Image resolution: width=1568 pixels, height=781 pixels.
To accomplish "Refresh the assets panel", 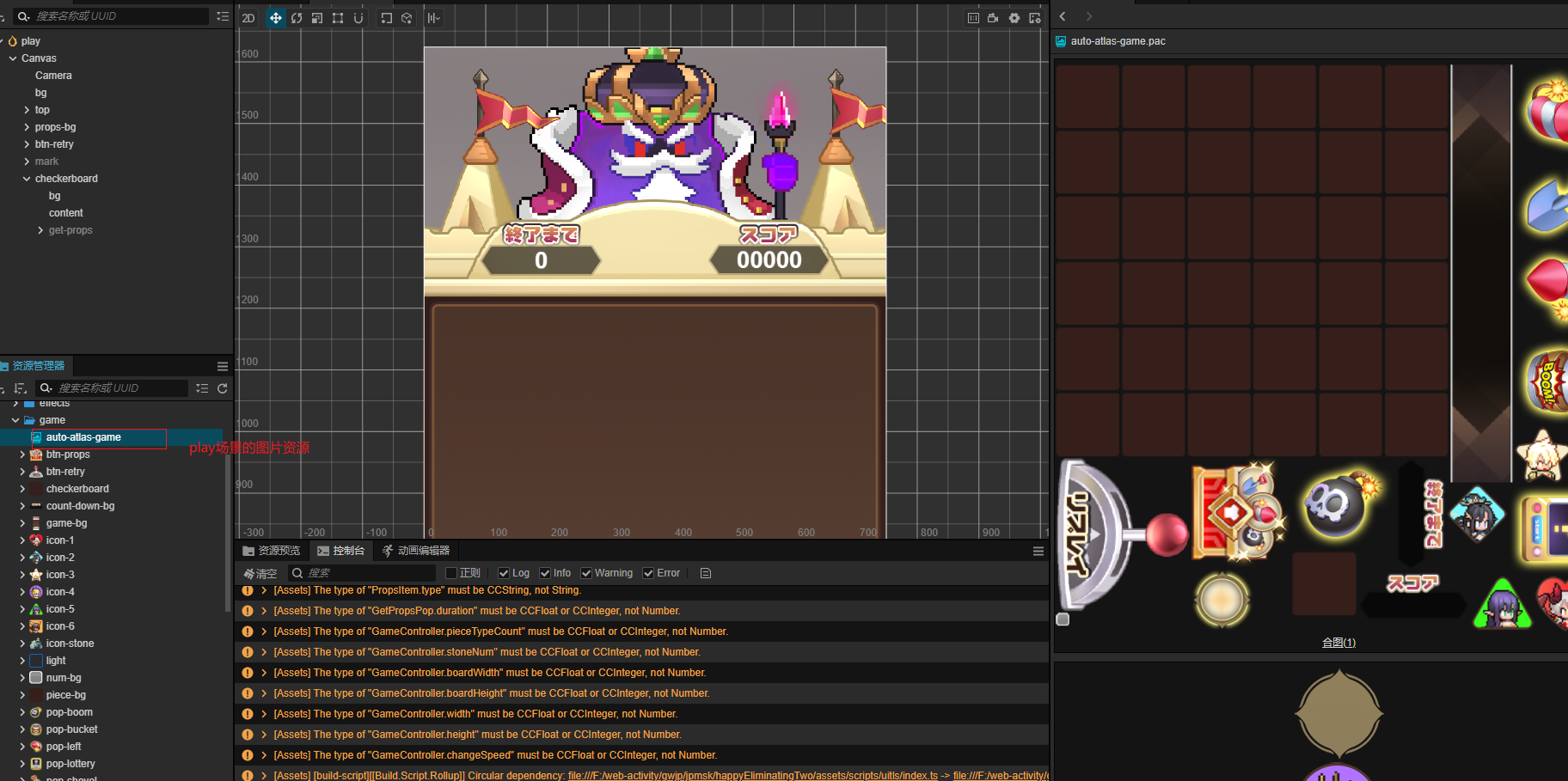I will tap(223, 388).
